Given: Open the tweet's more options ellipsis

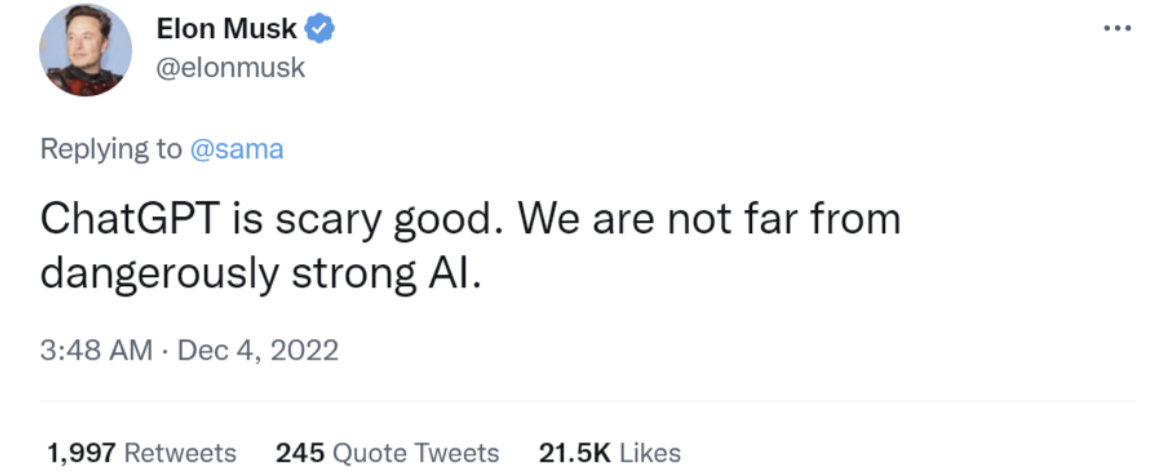Looking at the screenshot, I should (1115, 28).
